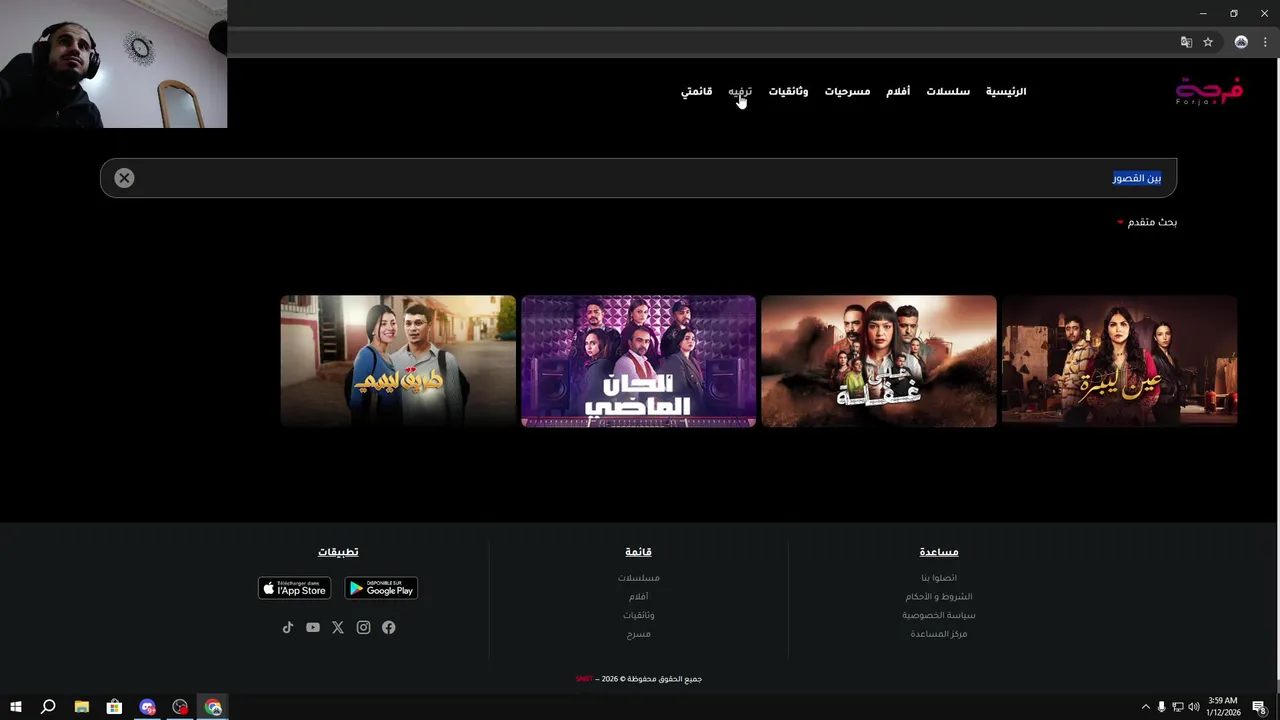Click the Google Translate icon in address bar
Image resolution: width=1280 pixels, height=720 pixels.
pyautogui.click(x=1186, y=42)
